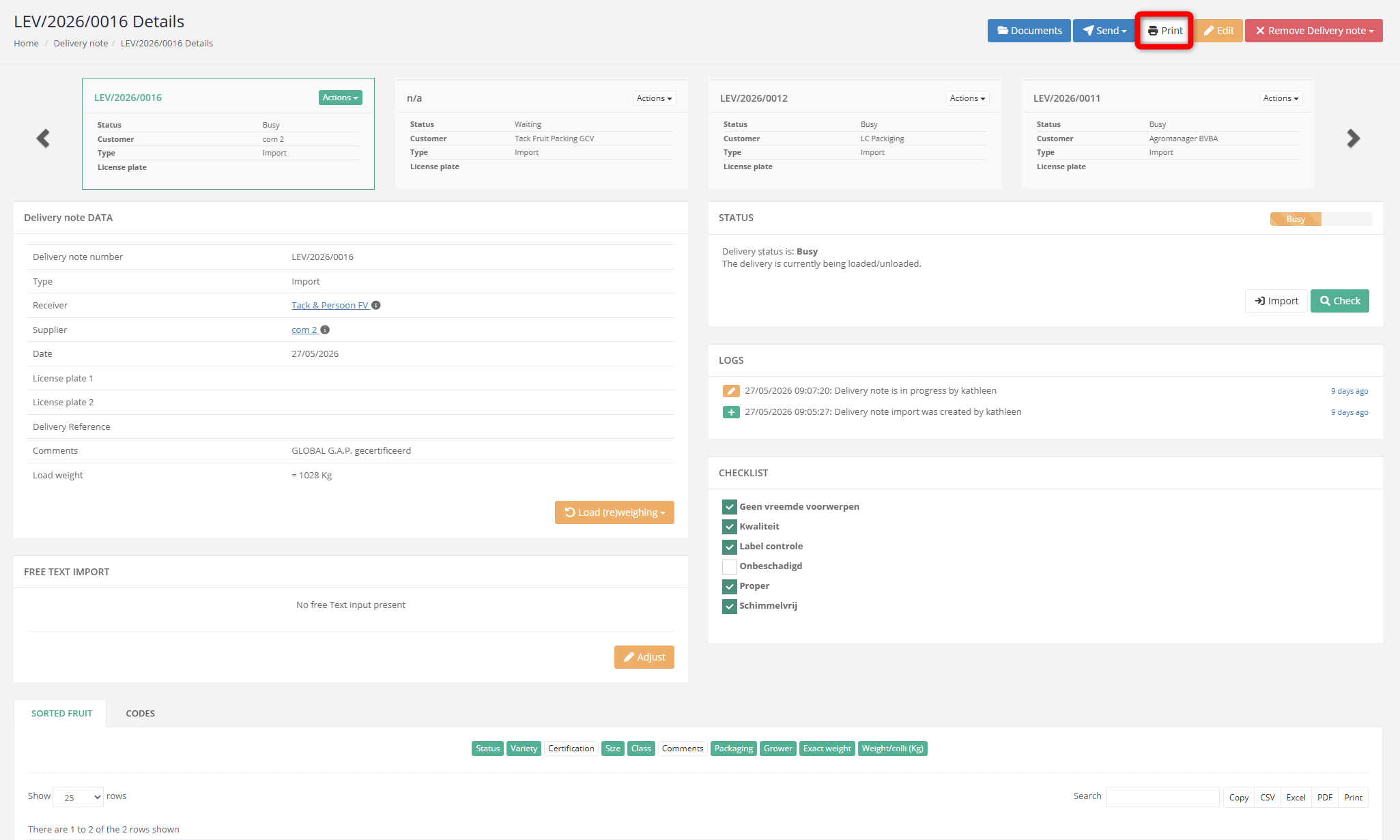Open Documents folder button
The width and height of the screenshot is (1400, 840).
pos(1029,31)
